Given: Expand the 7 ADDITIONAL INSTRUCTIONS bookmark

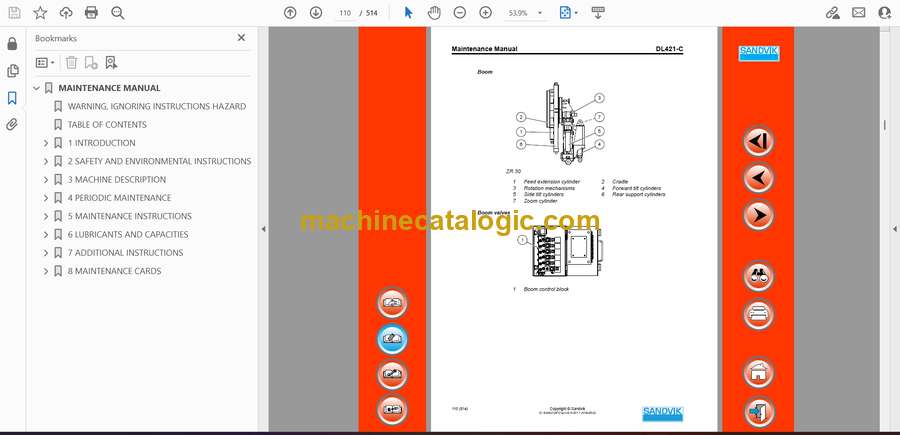Looking at the screenshot, I should 46,253.
